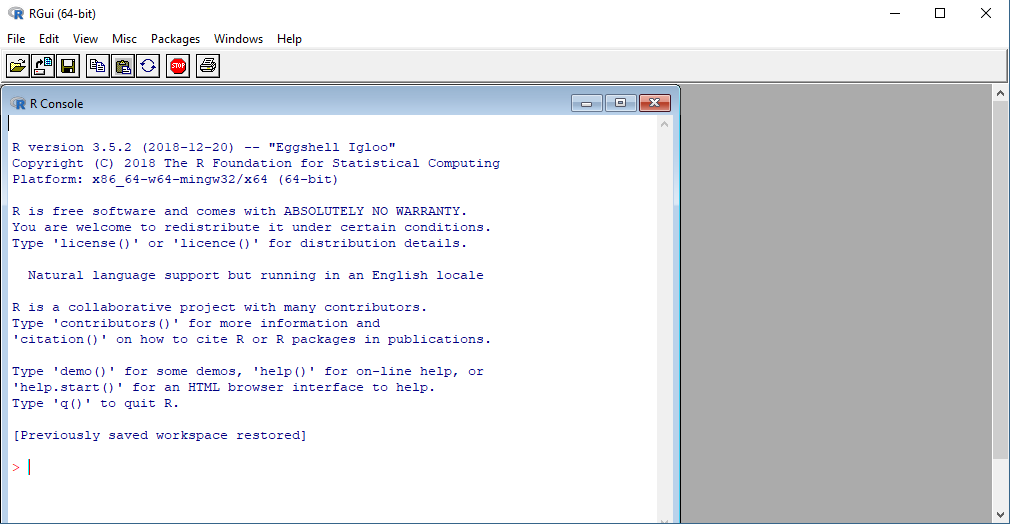The image size is (1010, 524).
Task: Click the RGui workspace scrollbar up arrow
Action: pyautogui.click(x=1000, y=93)
